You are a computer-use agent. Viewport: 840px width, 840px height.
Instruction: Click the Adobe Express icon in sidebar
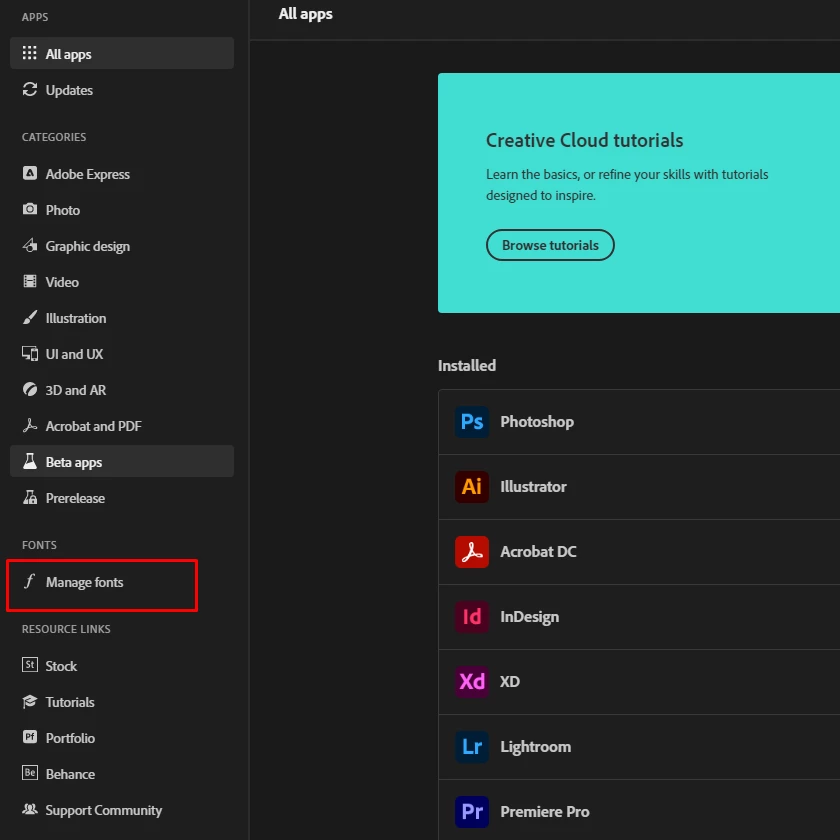click(30, 173)
